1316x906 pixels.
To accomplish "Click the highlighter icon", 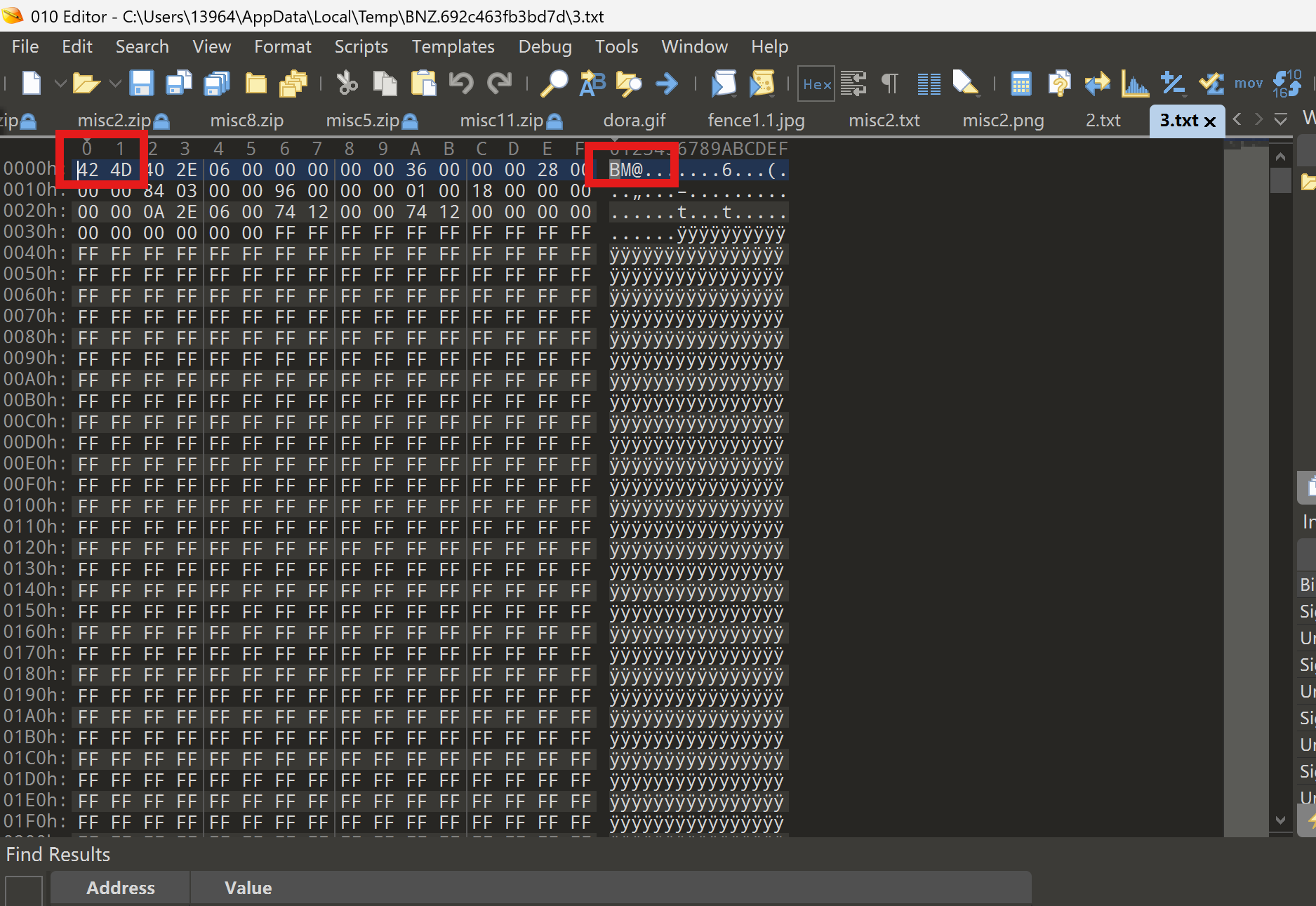I will tap(966, 84).
